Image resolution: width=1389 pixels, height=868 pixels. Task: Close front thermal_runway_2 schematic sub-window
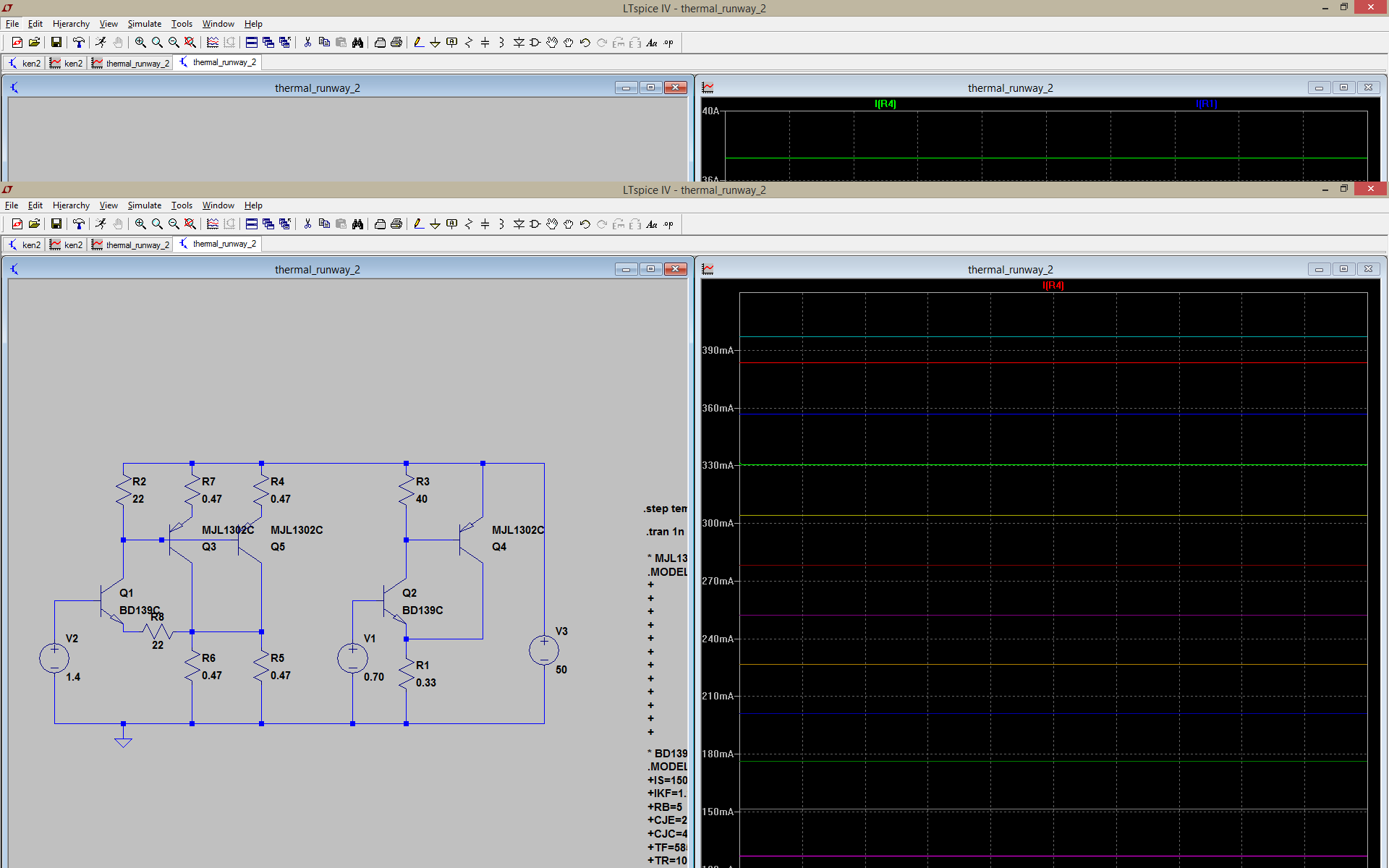pyautogui.click(x=676, y=269)
